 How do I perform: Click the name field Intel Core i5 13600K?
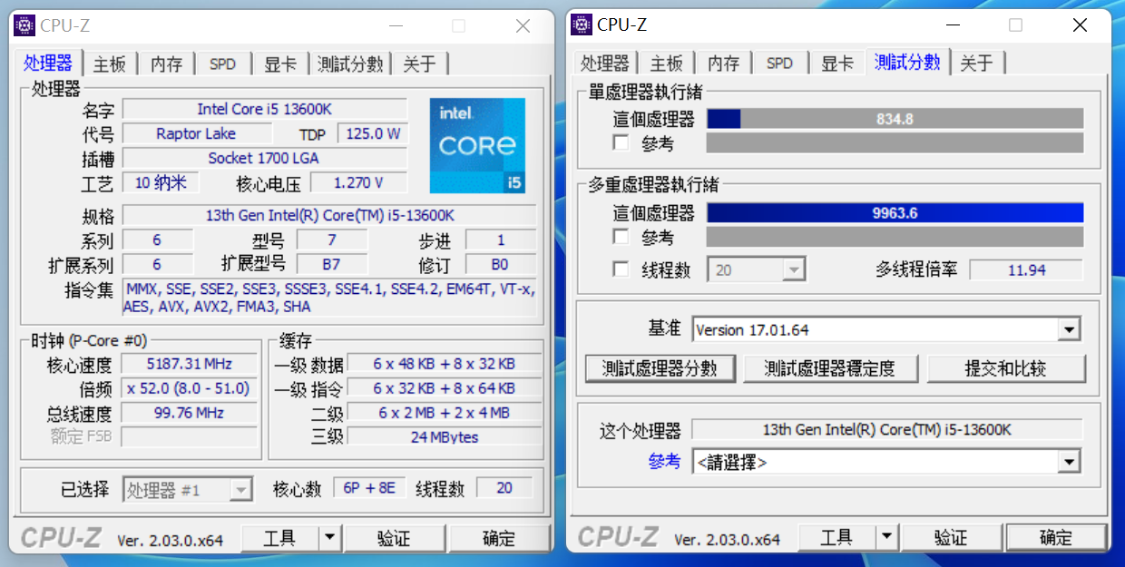(x=265, y=109)
